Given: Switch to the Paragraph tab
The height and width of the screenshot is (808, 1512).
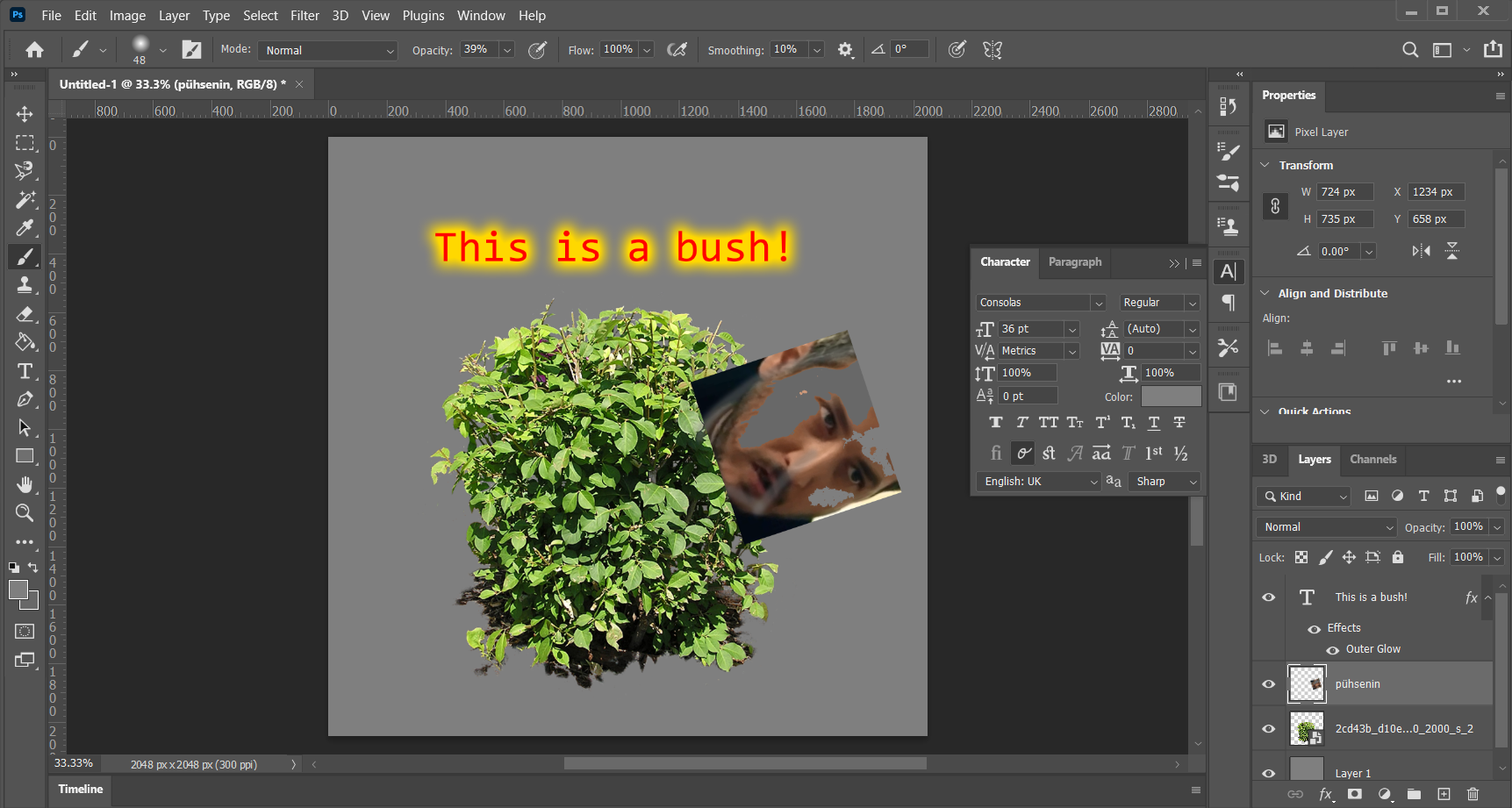Looking at the screenshot, I should coord(1075,262).
